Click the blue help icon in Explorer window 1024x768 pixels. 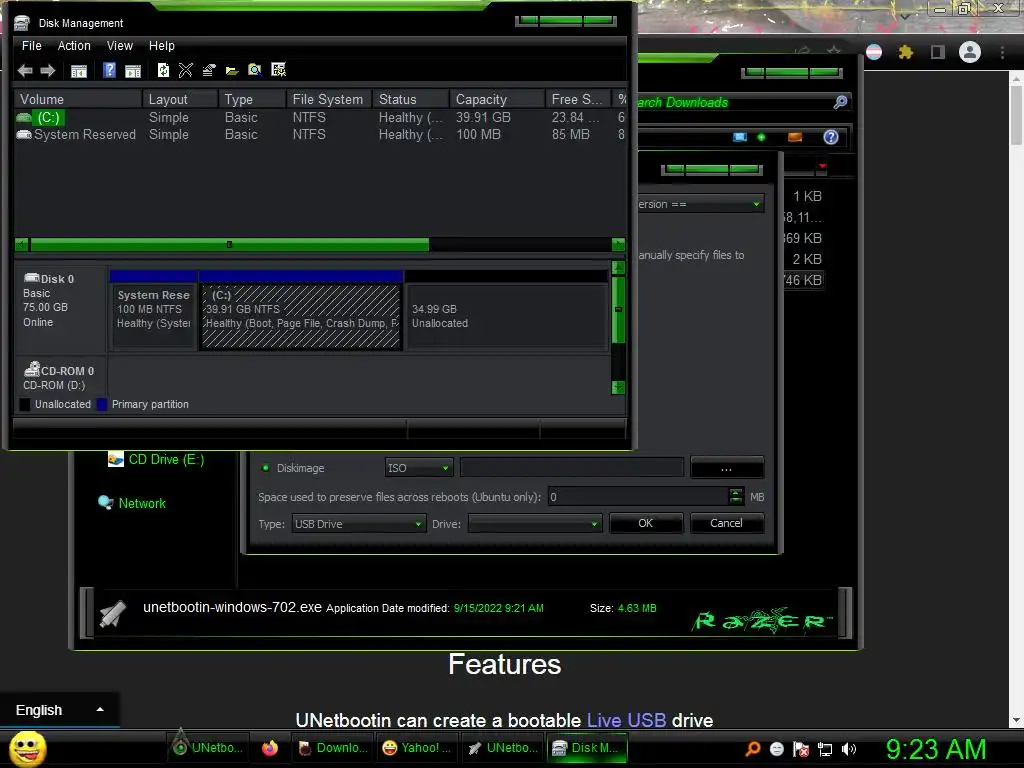(x=831, y=137)
